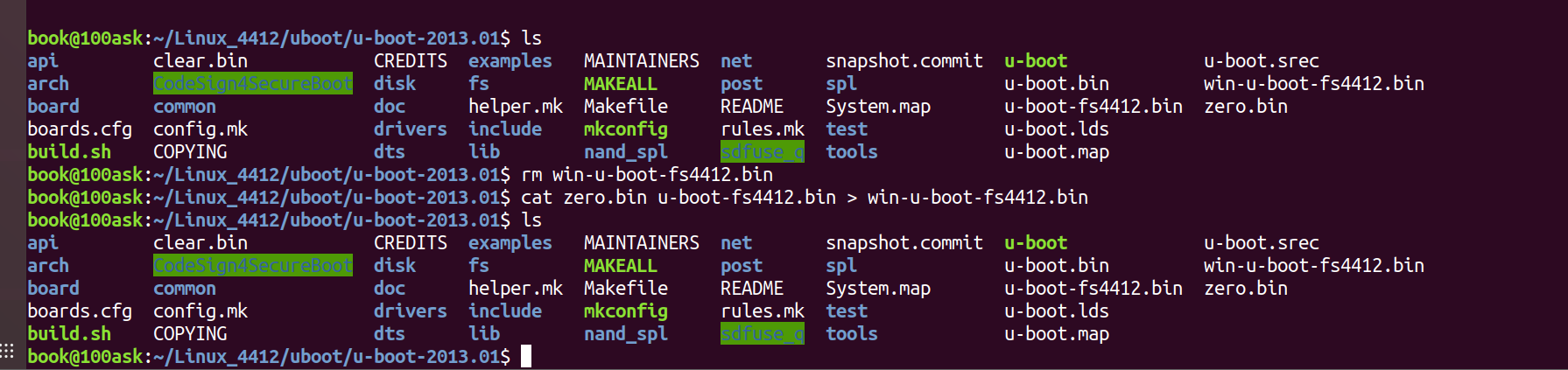Click the 'rm win-u-boot-fs4412.bin' command text
Viewport: 1568px width, 370px height.
coord(647,174)
